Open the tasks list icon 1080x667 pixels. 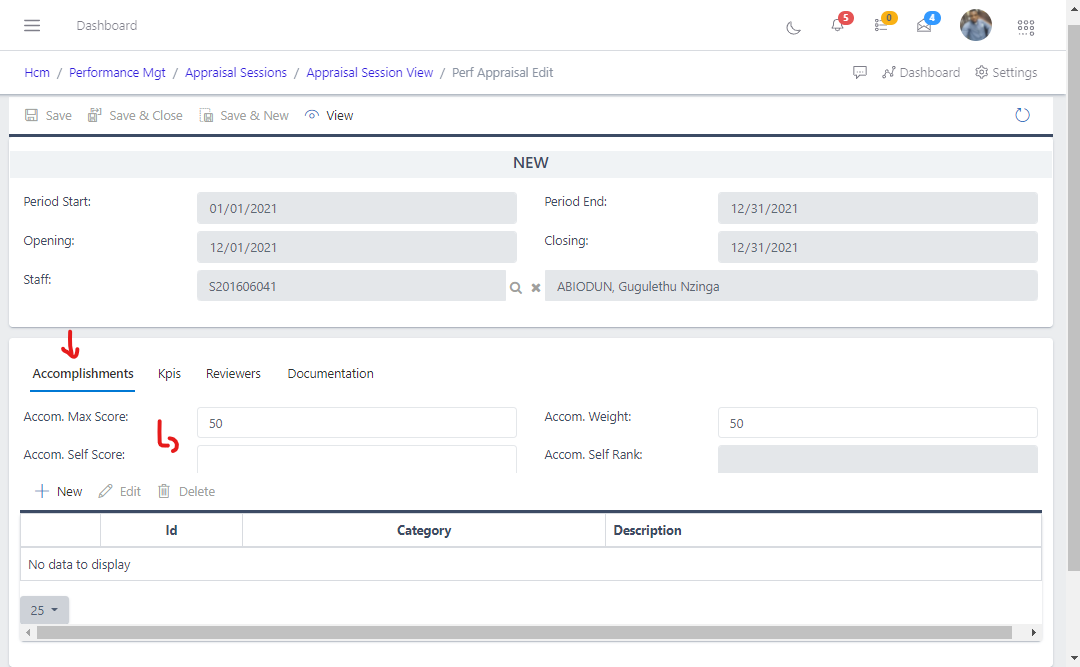click(881, 25)
